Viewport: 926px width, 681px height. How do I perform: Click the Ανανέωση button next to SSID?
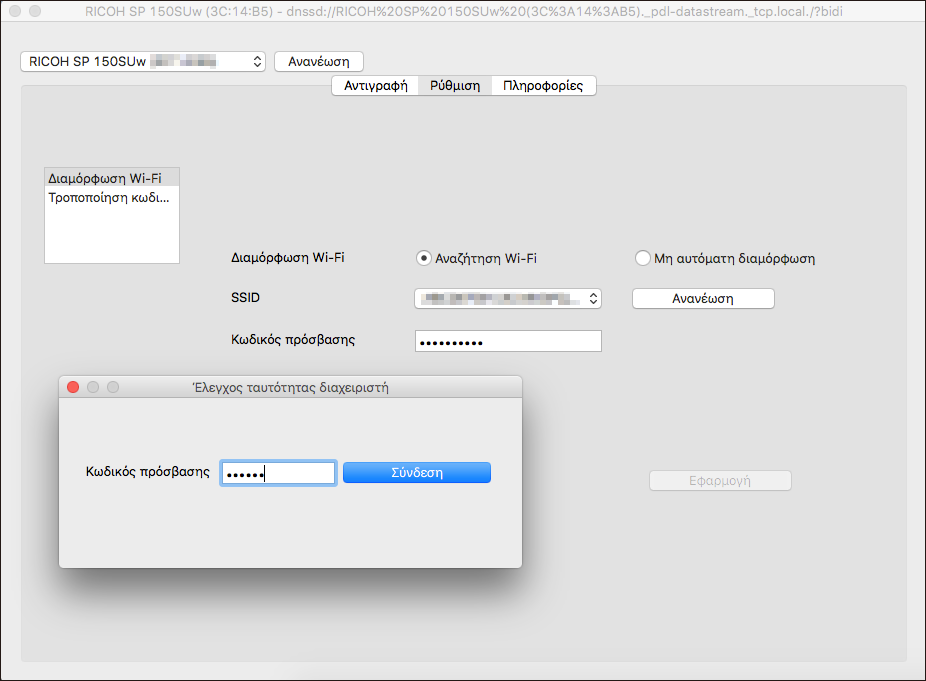(x=703, y=299)
